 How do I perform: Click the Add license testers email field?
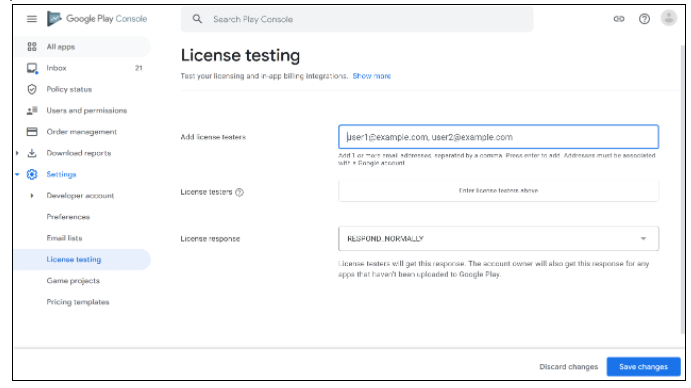tap(498, 137)
